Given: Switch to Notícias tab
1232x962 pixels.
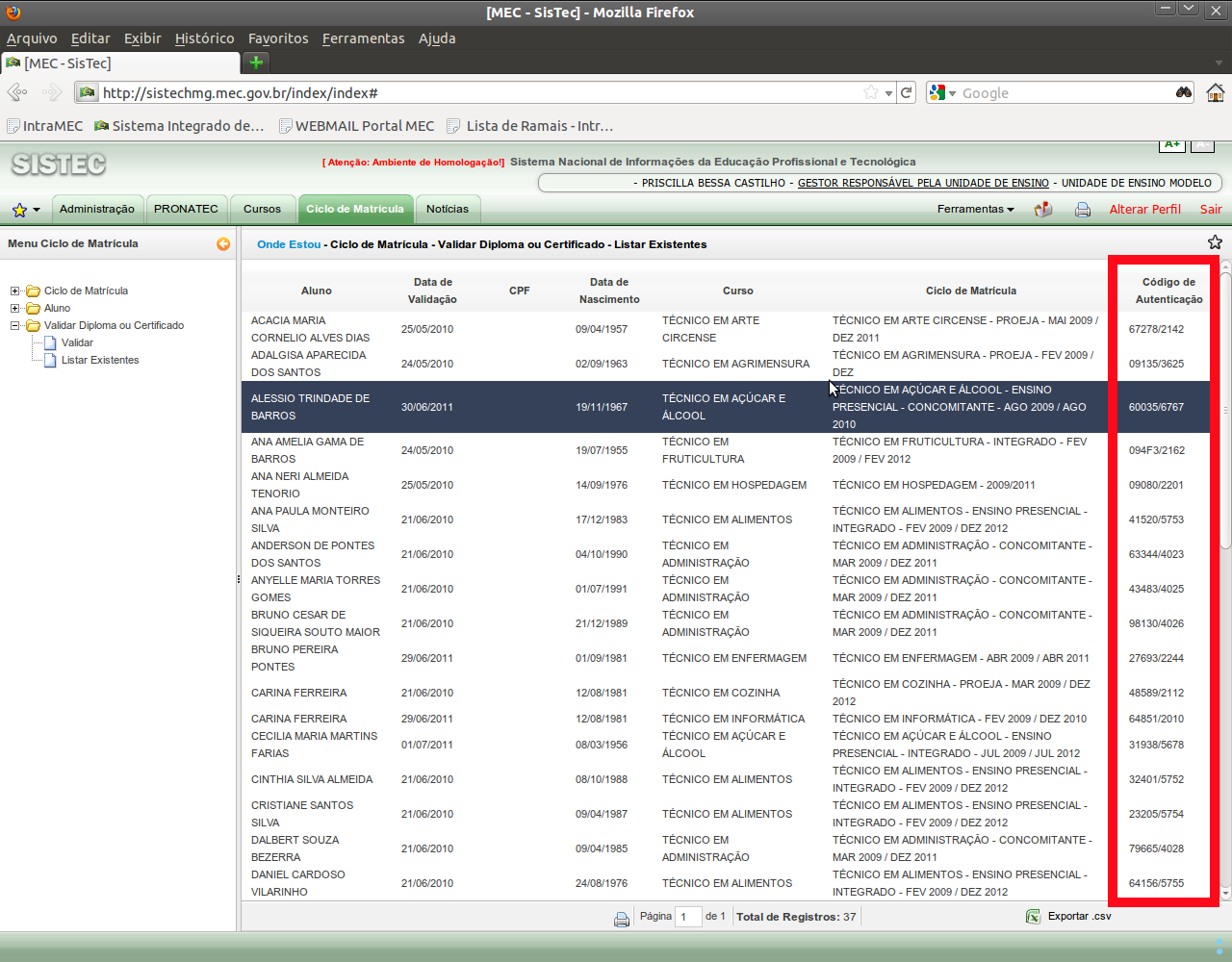Looking at the screenshot, I should click(x=448, y=209).
